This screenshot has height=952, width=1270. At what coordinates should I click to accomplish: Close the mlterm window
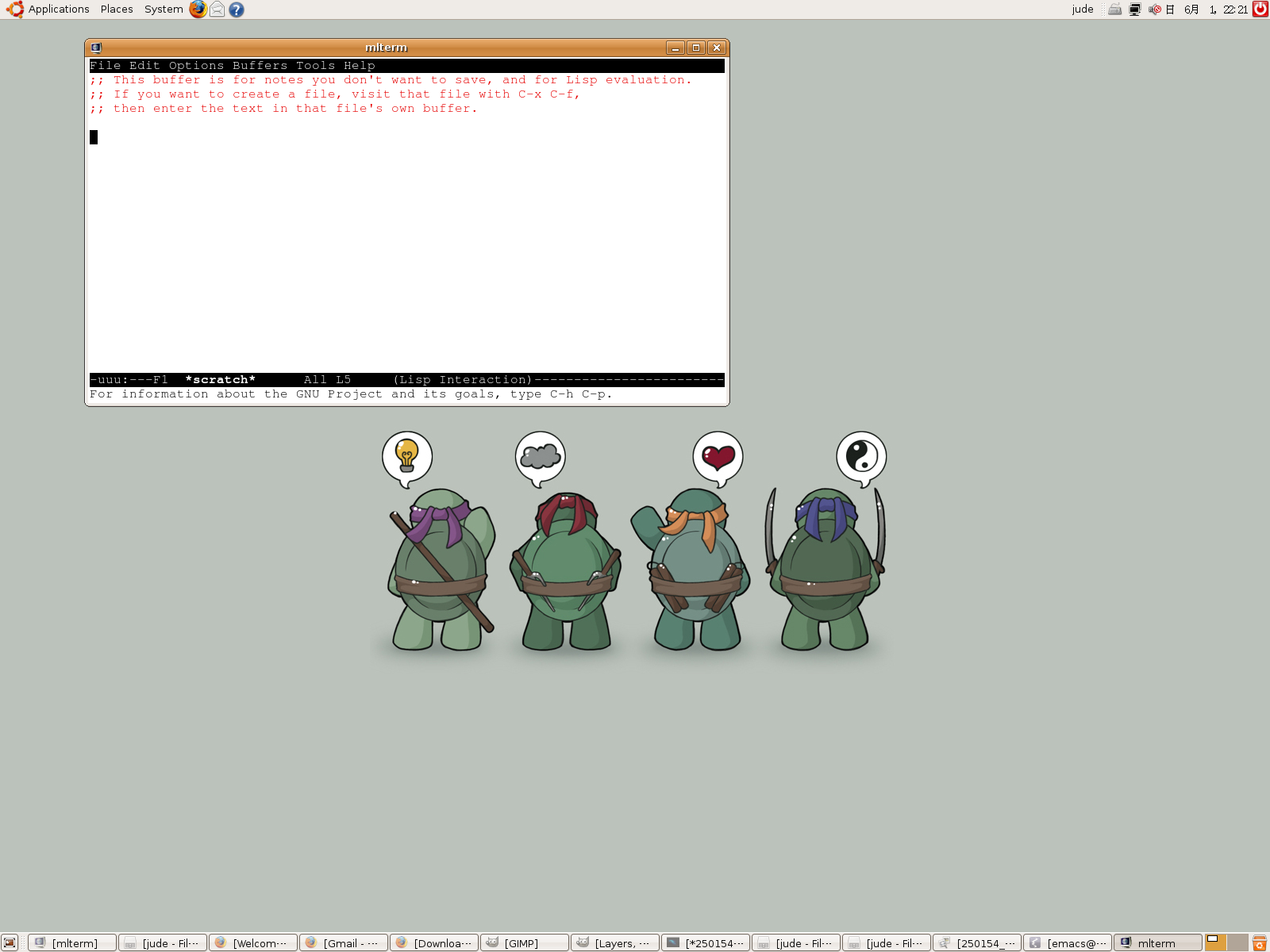pos(716,48)
